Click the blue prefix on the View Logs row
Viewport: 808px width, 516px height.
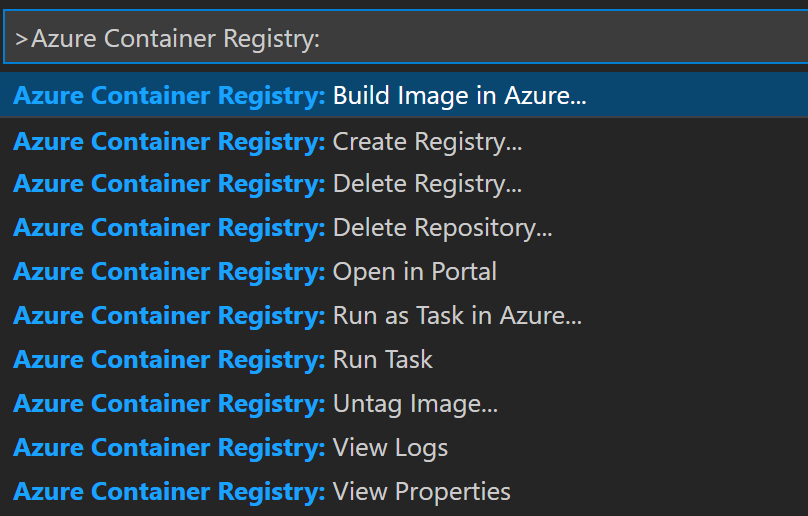tap(169, 448)
